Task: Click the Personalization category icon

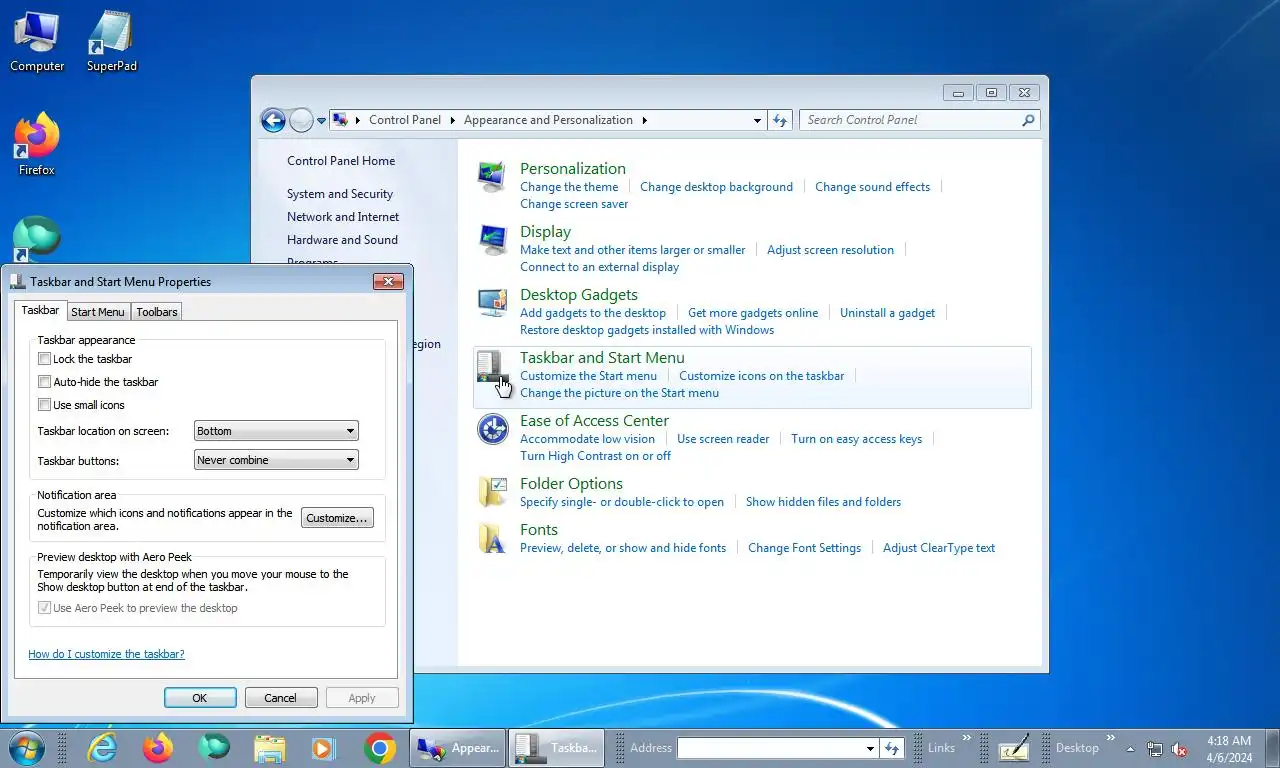Action: click(492, 176)
